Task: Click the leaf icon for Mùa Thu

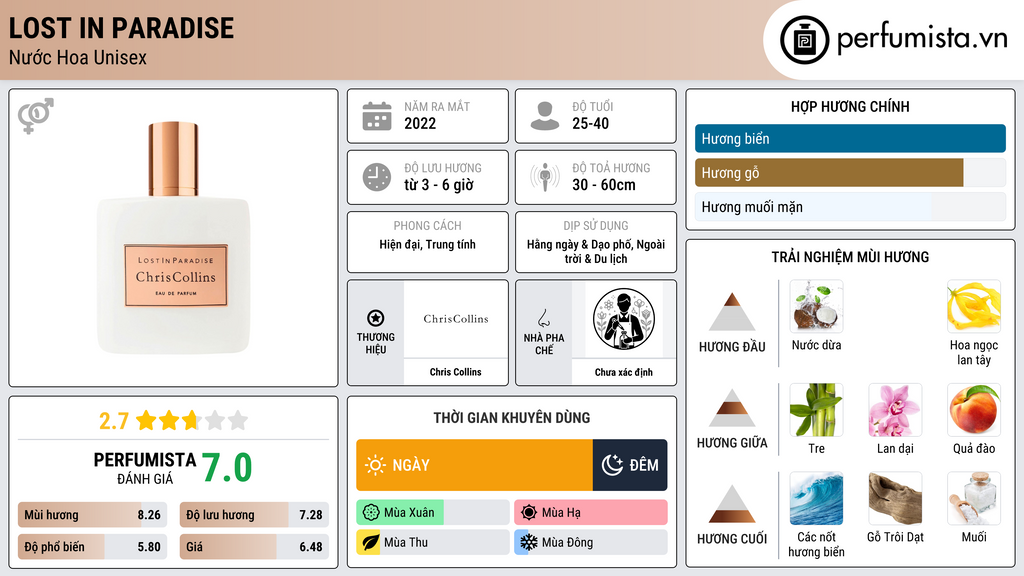Action: 370,542
